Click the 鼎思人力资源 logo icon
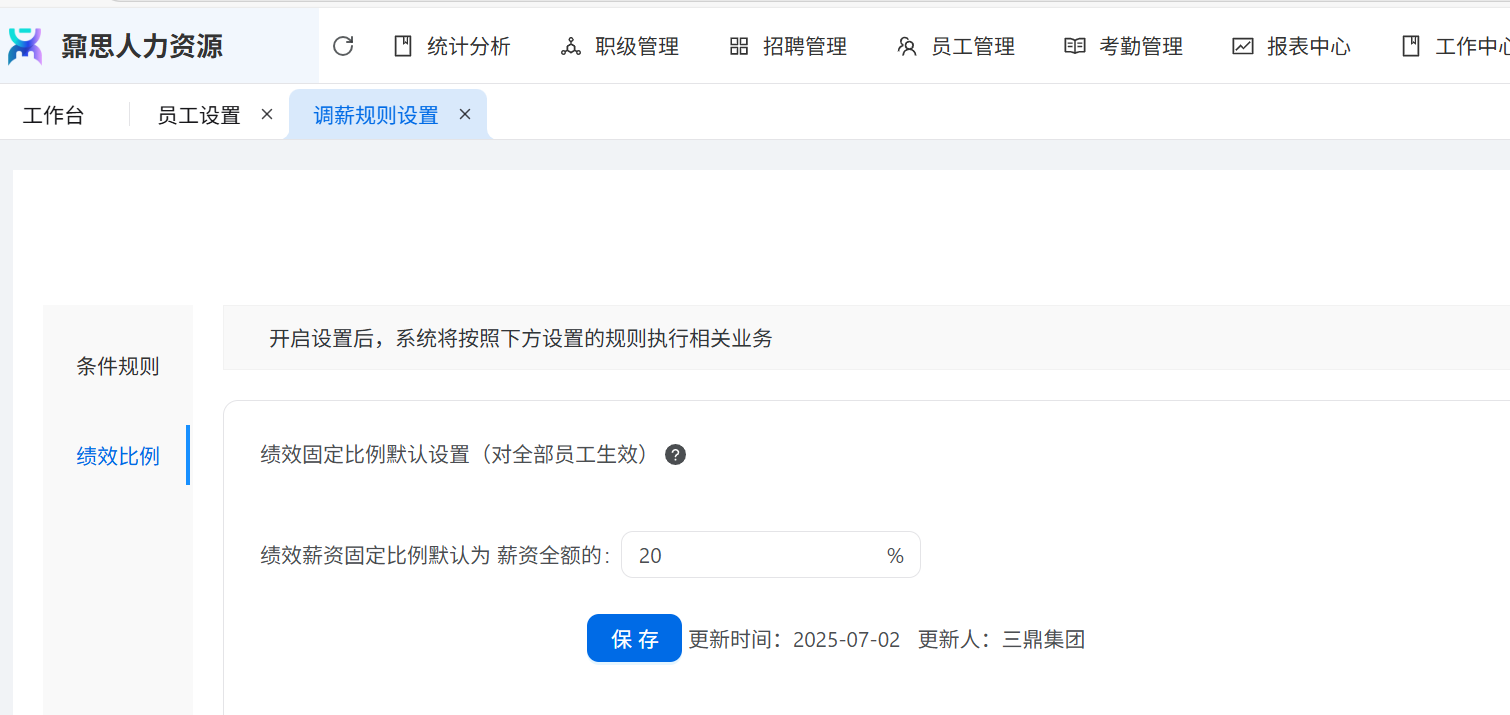 point(25,46)
